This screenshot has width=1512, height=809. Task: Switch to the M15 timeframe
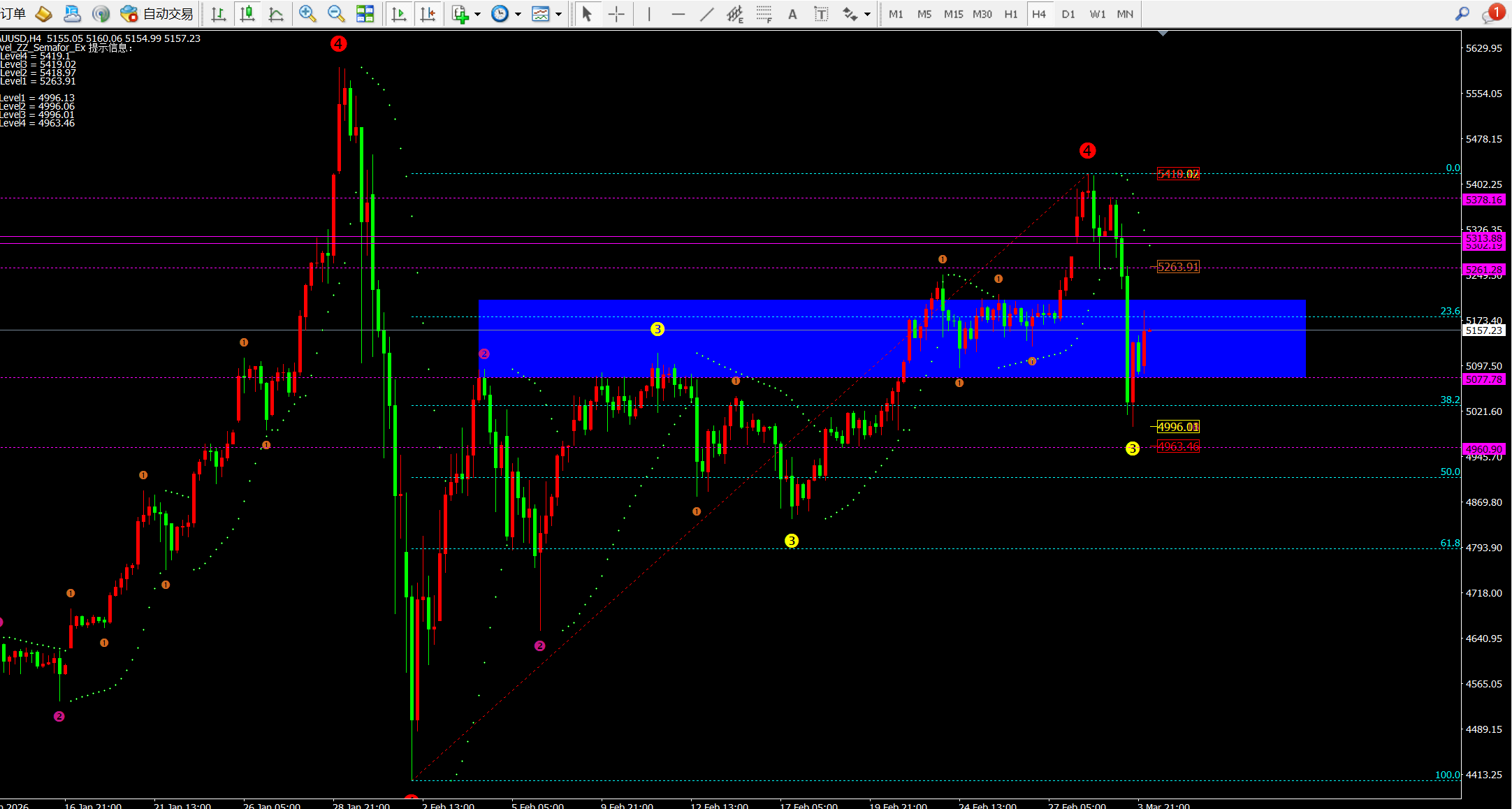(953, 14)
